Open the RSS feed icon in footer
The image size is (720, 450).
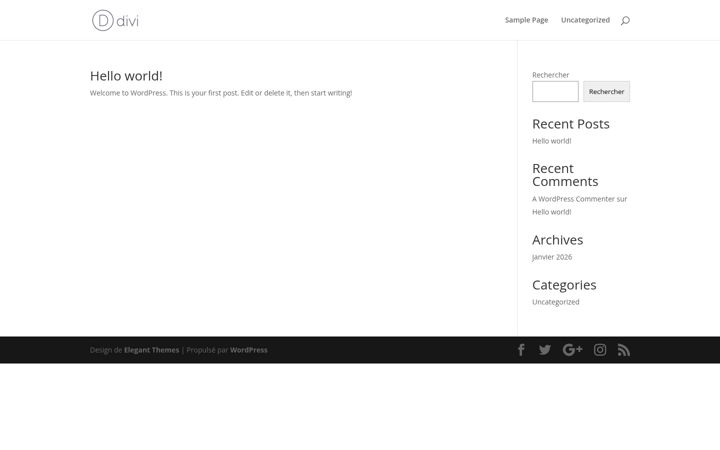click(624, 350)
